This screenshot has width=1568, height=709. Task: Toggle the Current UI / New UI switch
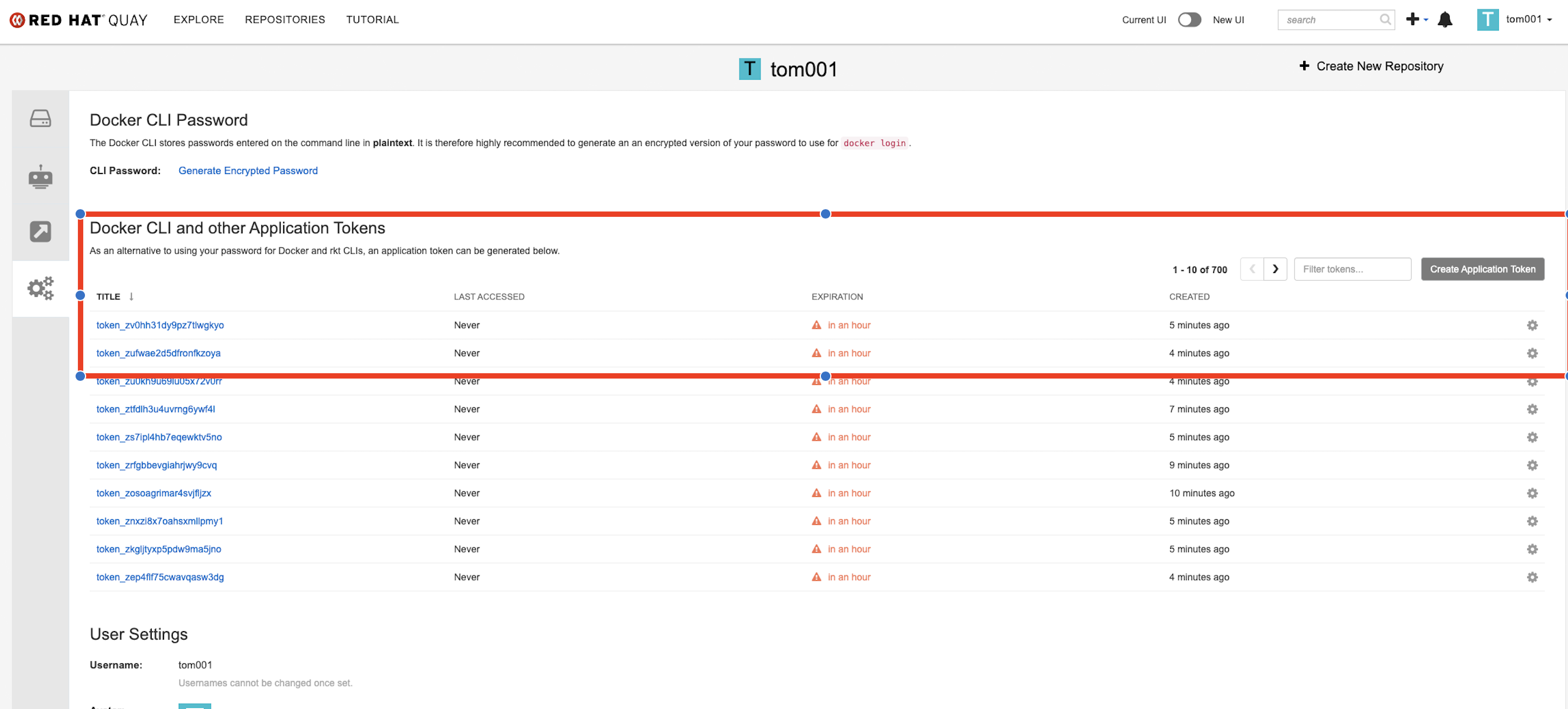pyautogui.click(x=1189, y=19)
